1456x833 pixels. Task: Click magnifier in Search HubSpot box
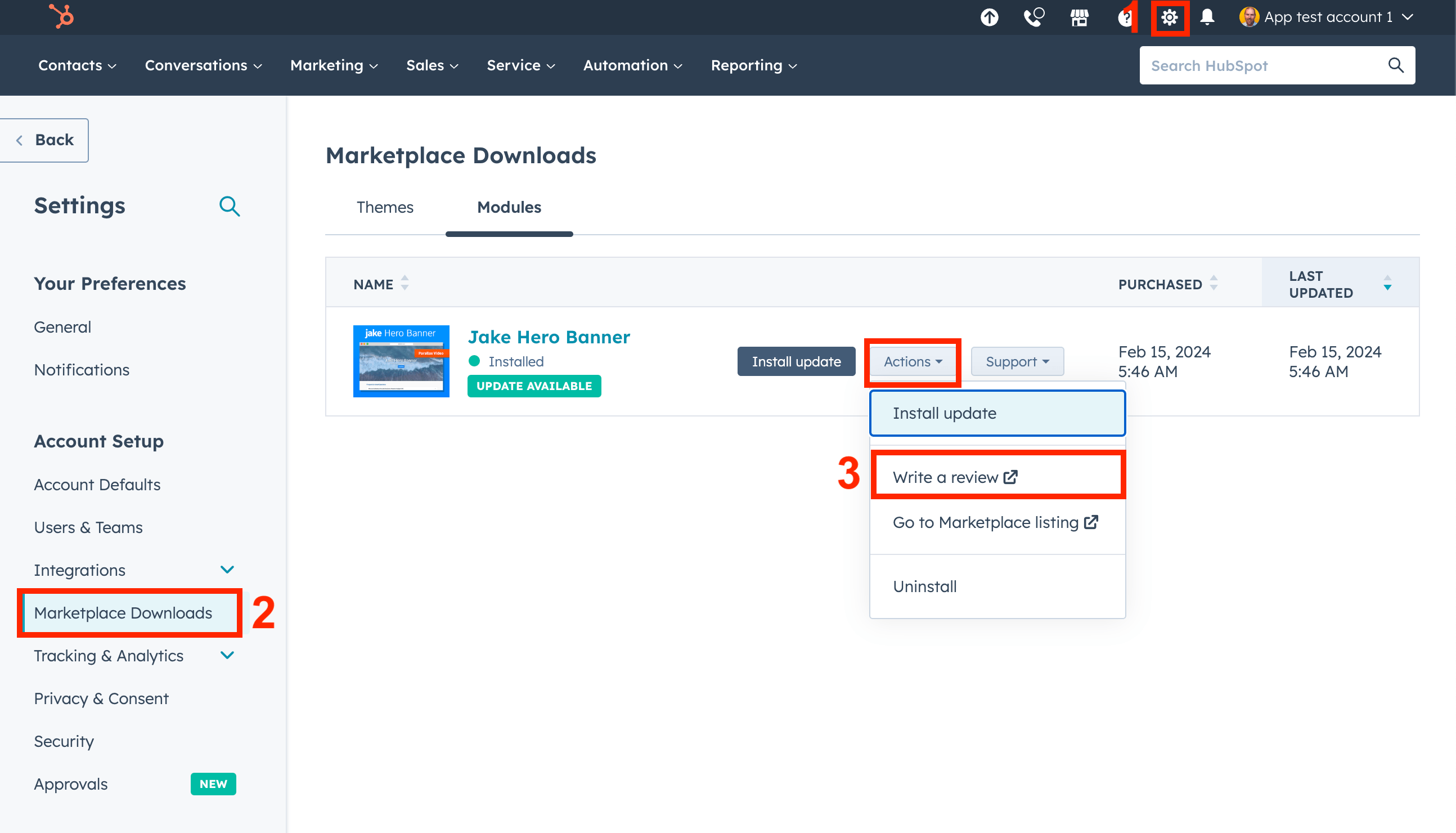(1395, 66)
